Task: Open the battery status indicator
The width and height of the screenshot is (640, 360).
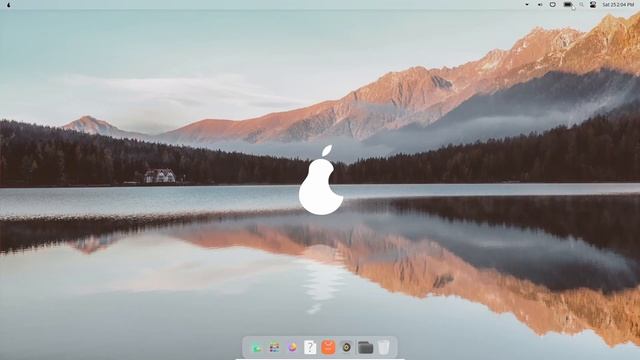Action: tap(567, 4)
